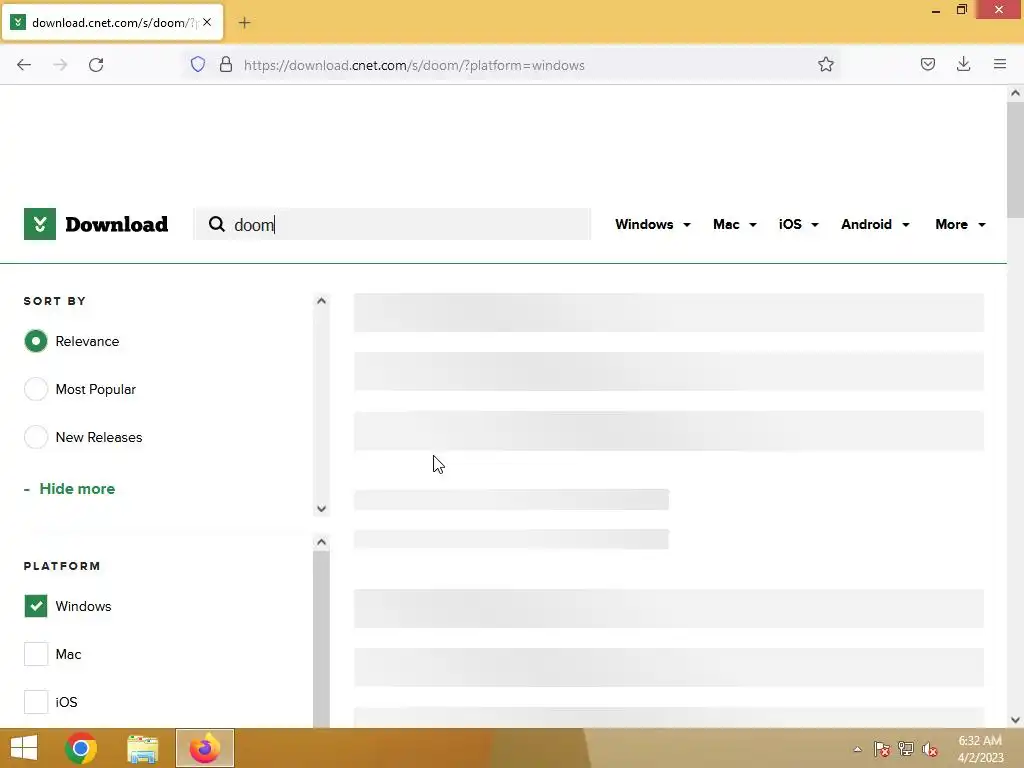Show hidden system tray icons
This screenshot has width=1024, height=768.
[857, 749]
